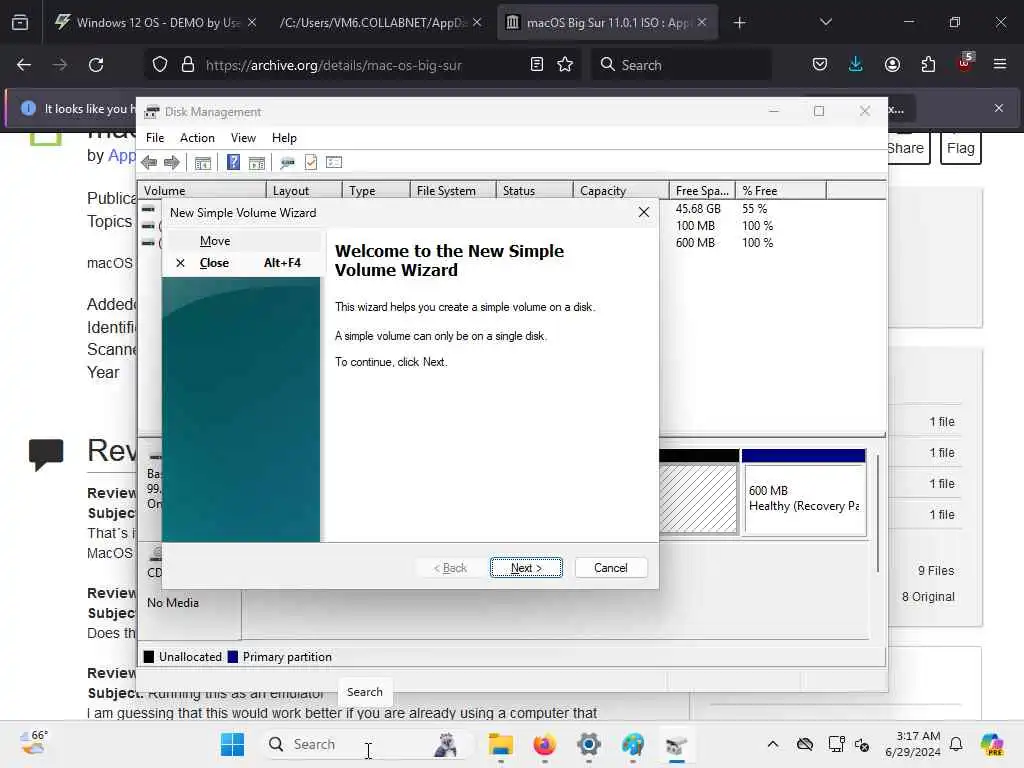Show hidden system tray icons
Image resolution: width=1024 pixels, height=768 pixels.
pyautogui.click(x=773, y=744)
